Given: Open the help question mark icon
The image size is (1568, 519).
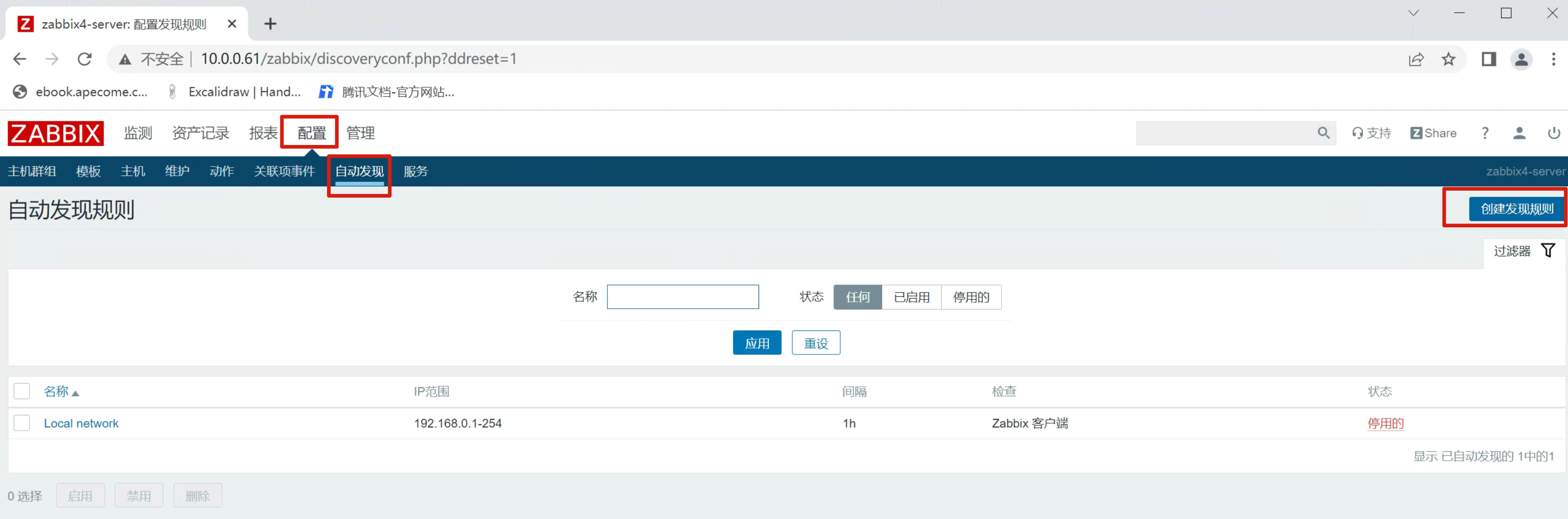Looking at the screenshot, I should pos(1484,133).
